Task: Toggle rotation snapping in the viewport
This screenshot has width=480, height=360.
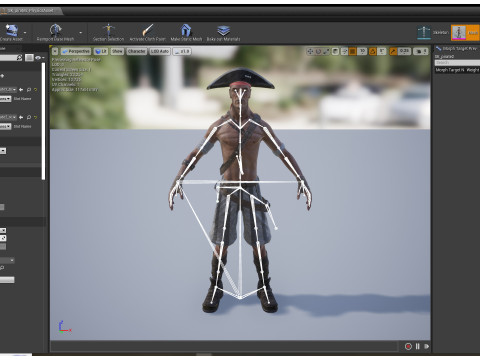Action: coord(372,51)
